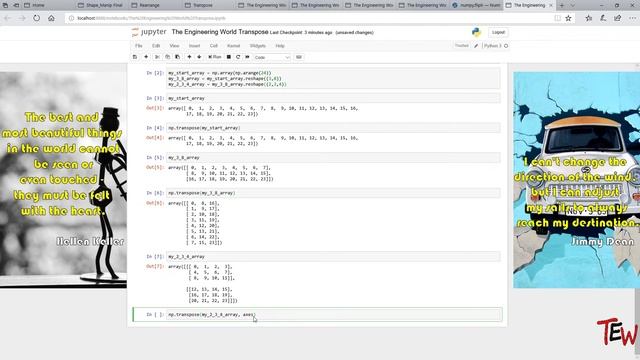The width and height of the screenshot is (640, 360).
Task: Open browser settings and more ellipsis
Action: pos(632,18)
